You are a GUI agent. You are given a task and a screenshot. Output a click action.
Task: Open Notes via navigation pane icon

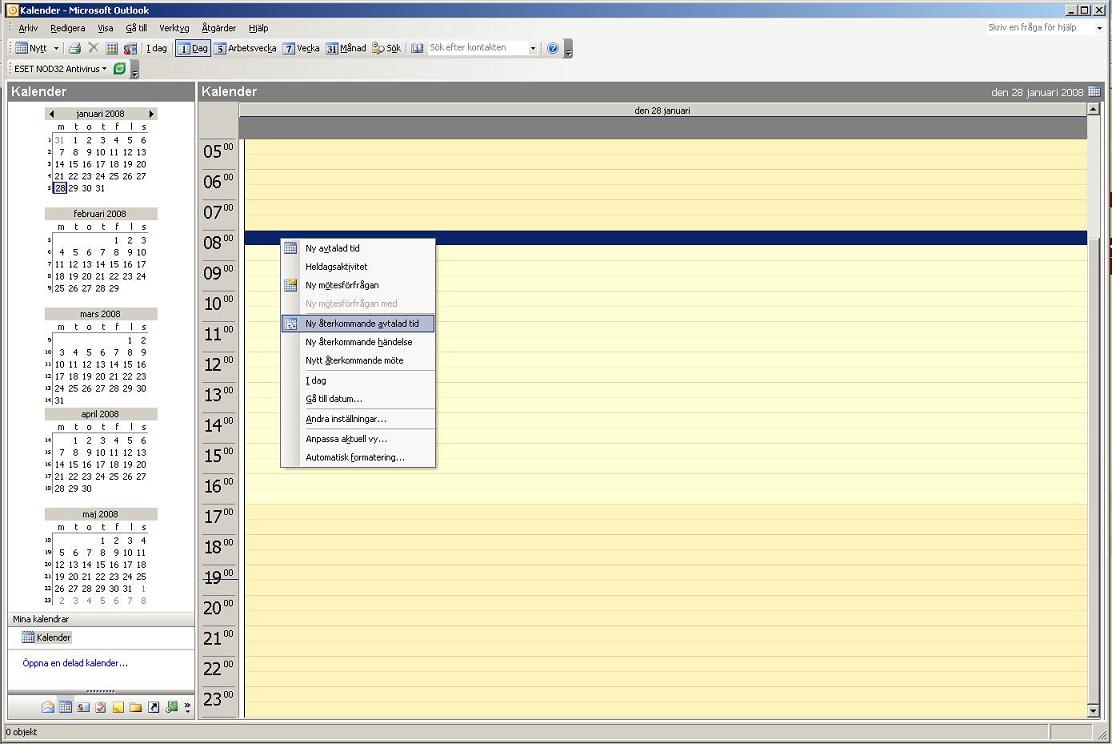tap(118, 707)
